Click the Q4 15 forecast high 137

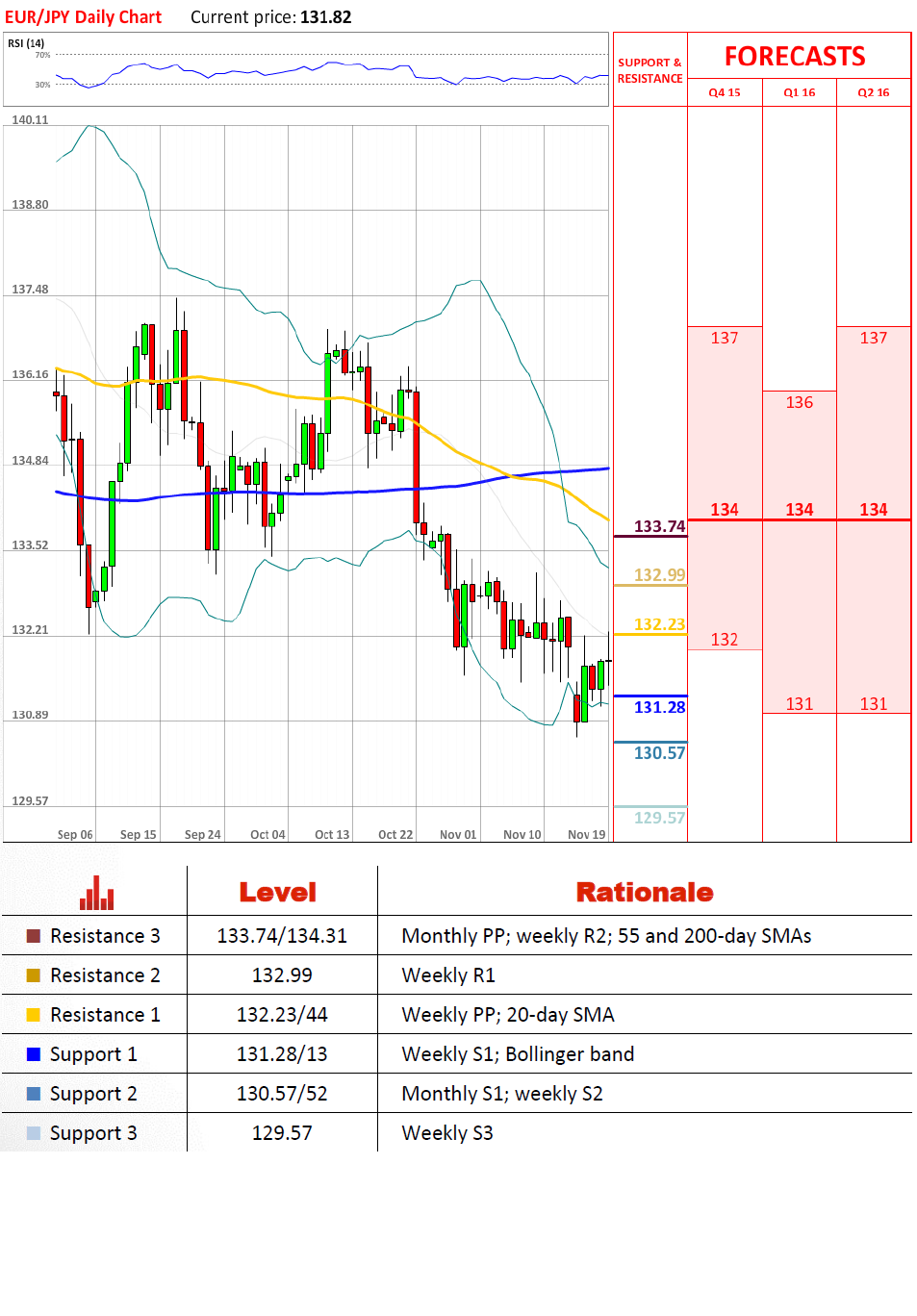point(725,339)
